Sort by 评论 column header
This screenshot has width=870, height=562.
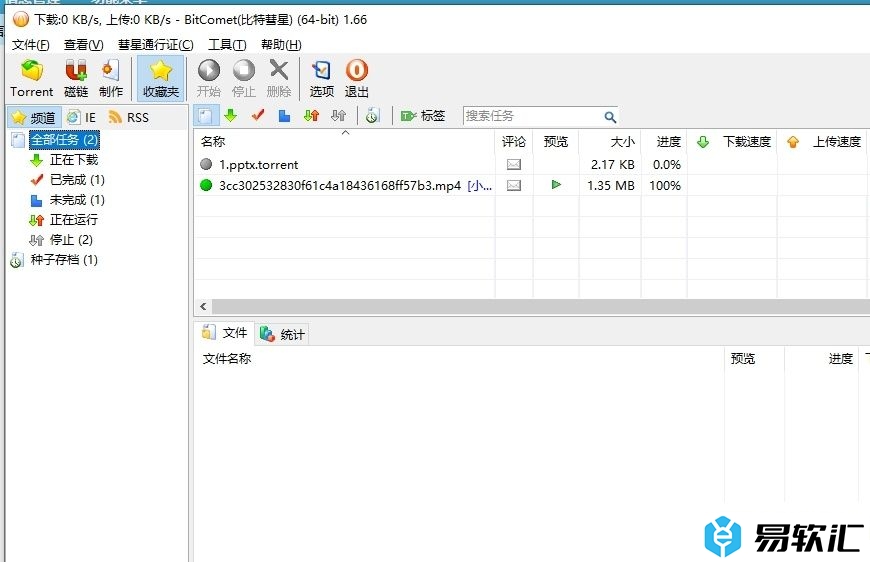tap(514, 142)
